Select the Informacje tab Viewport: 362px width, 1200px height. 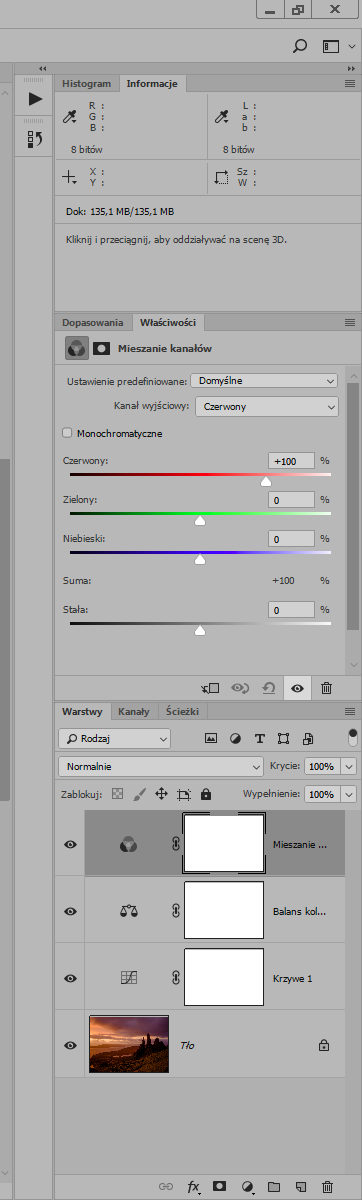(x=152, y=84)
